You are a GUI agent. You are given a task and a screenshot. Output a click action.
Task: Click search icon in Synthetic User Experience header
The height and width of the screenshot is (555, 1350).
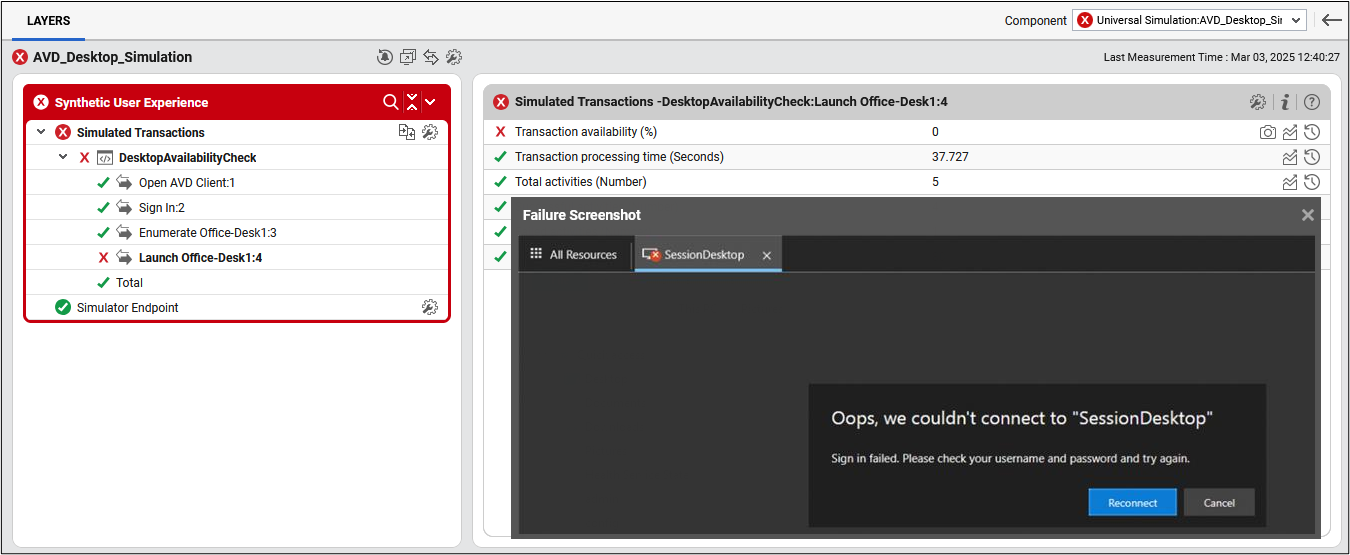tap(390, 102)
